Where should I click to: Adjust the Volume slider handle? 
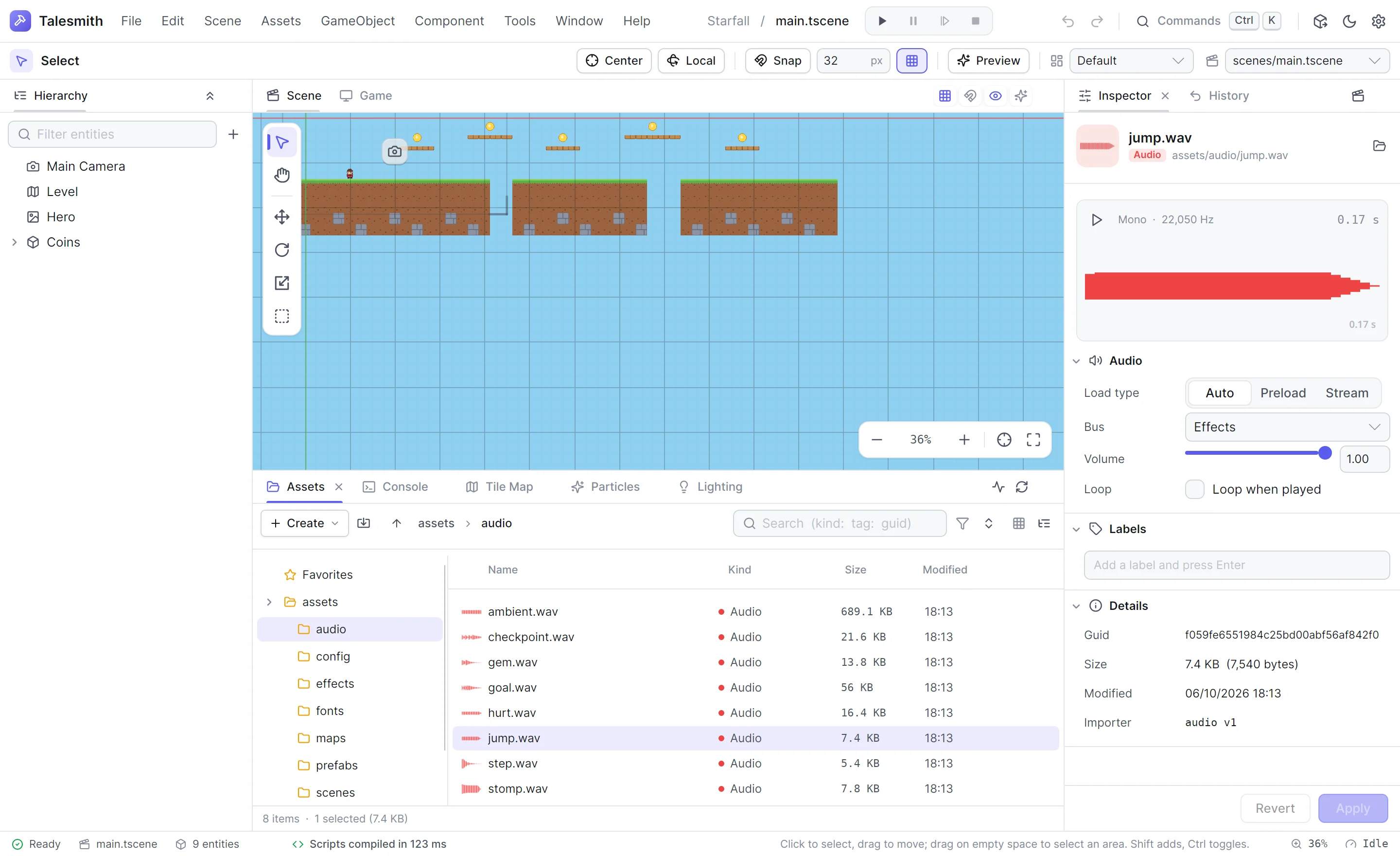[x=1325, y=452]
